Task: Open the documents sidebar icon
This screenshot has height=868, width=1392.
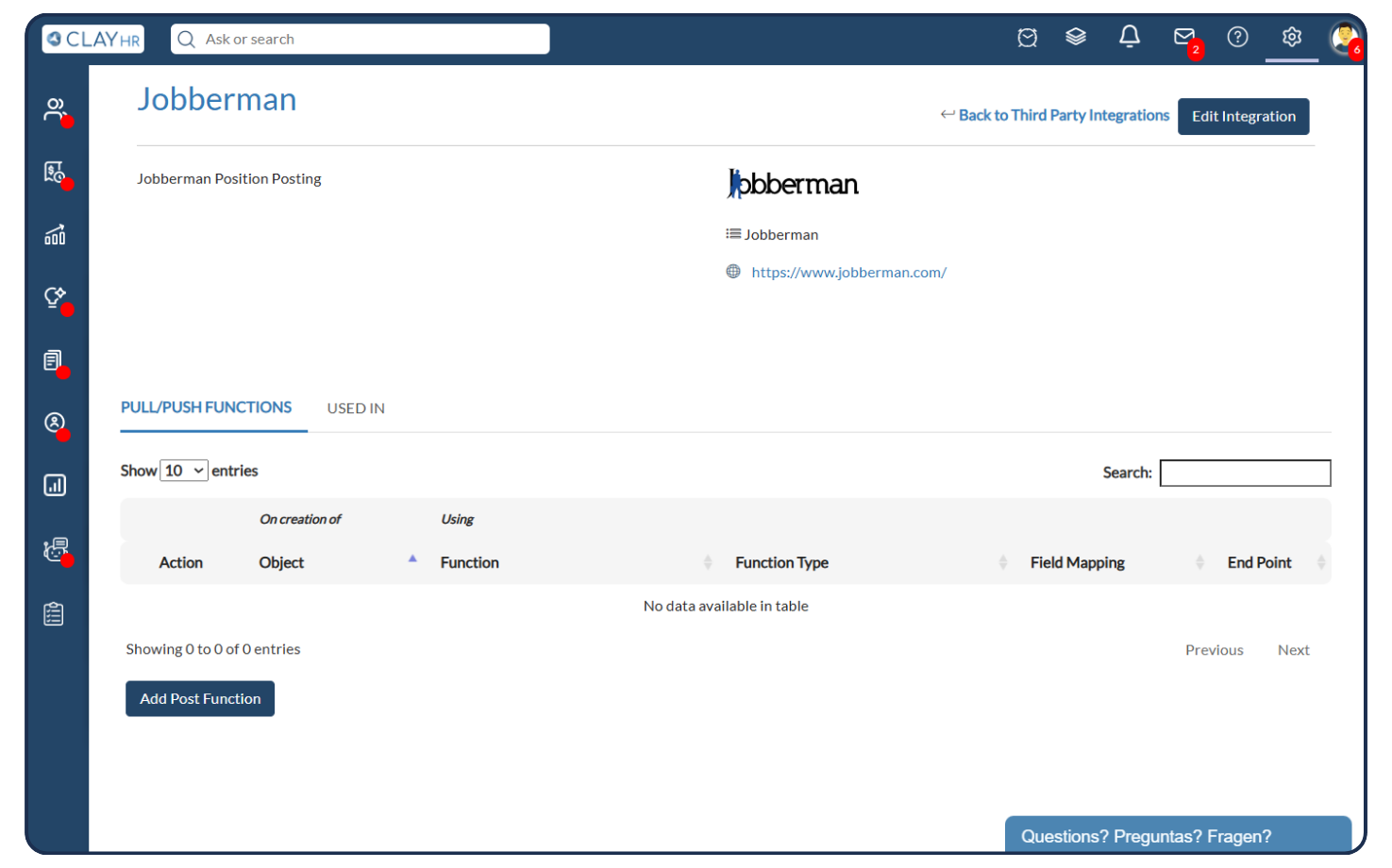Action: click(x=54, y=360)
